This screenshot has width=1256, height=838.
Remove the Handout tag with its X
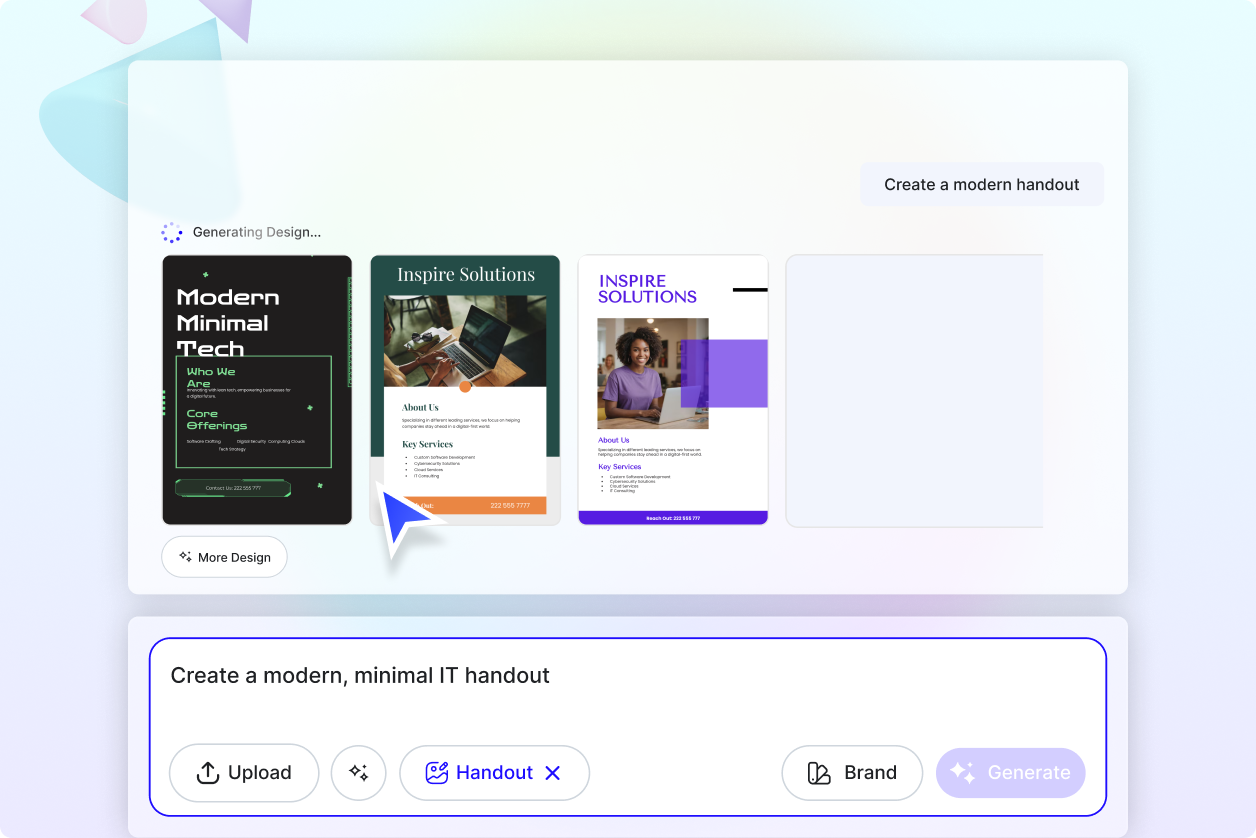[x=552, y=773]
